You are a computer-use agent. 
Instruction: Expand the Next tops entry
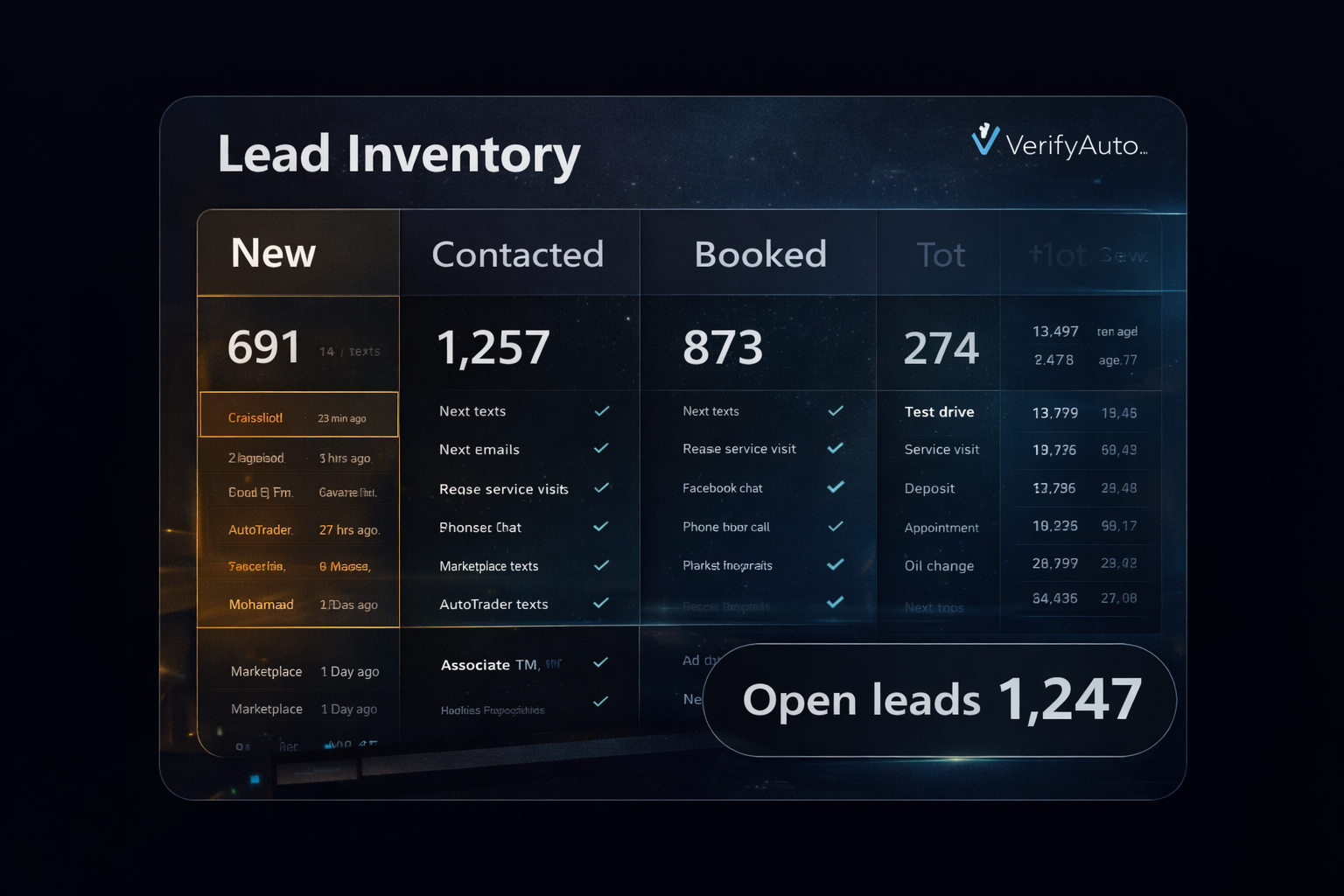point(936,607)
